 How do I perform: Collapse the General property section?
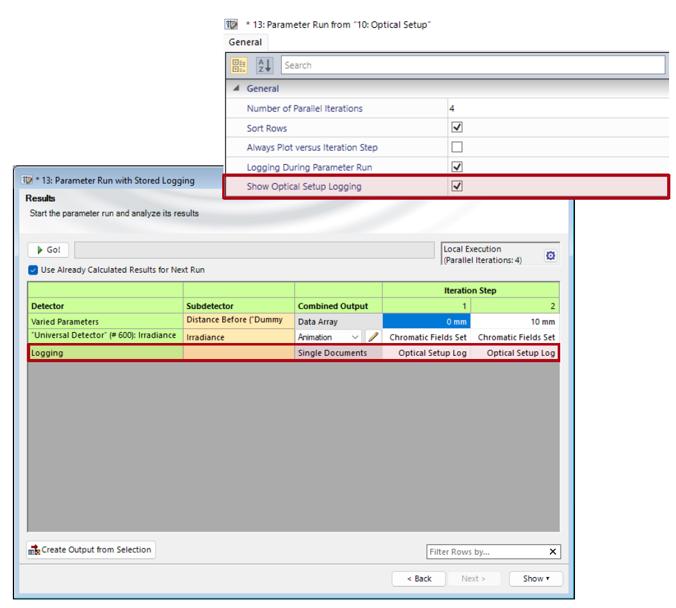(236, 88)
